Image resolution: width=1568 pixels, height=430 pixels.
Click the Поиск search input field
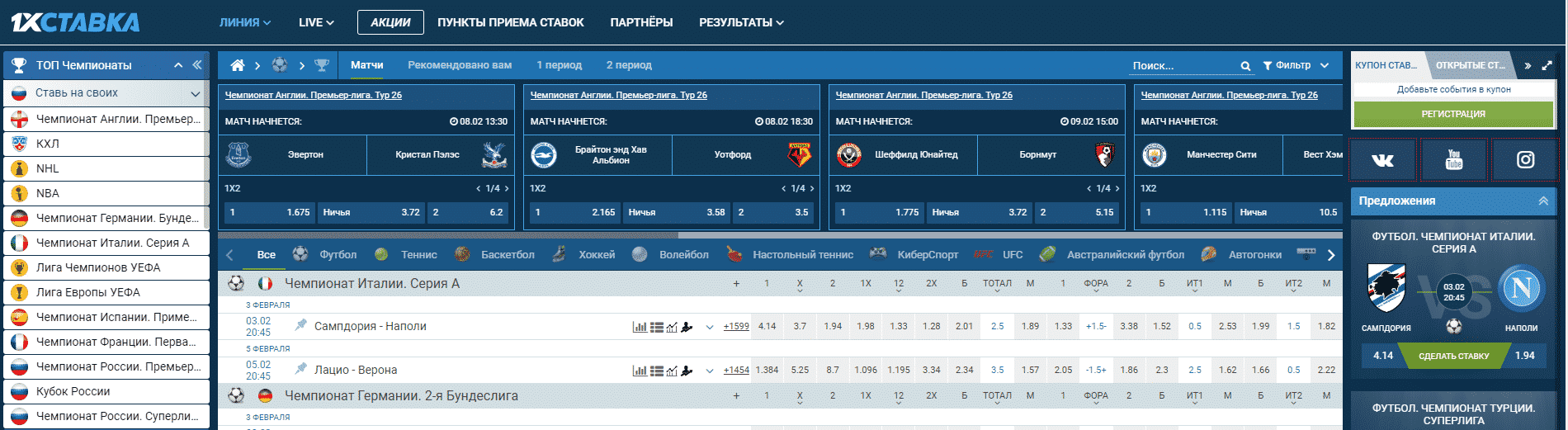point(1182,66)
